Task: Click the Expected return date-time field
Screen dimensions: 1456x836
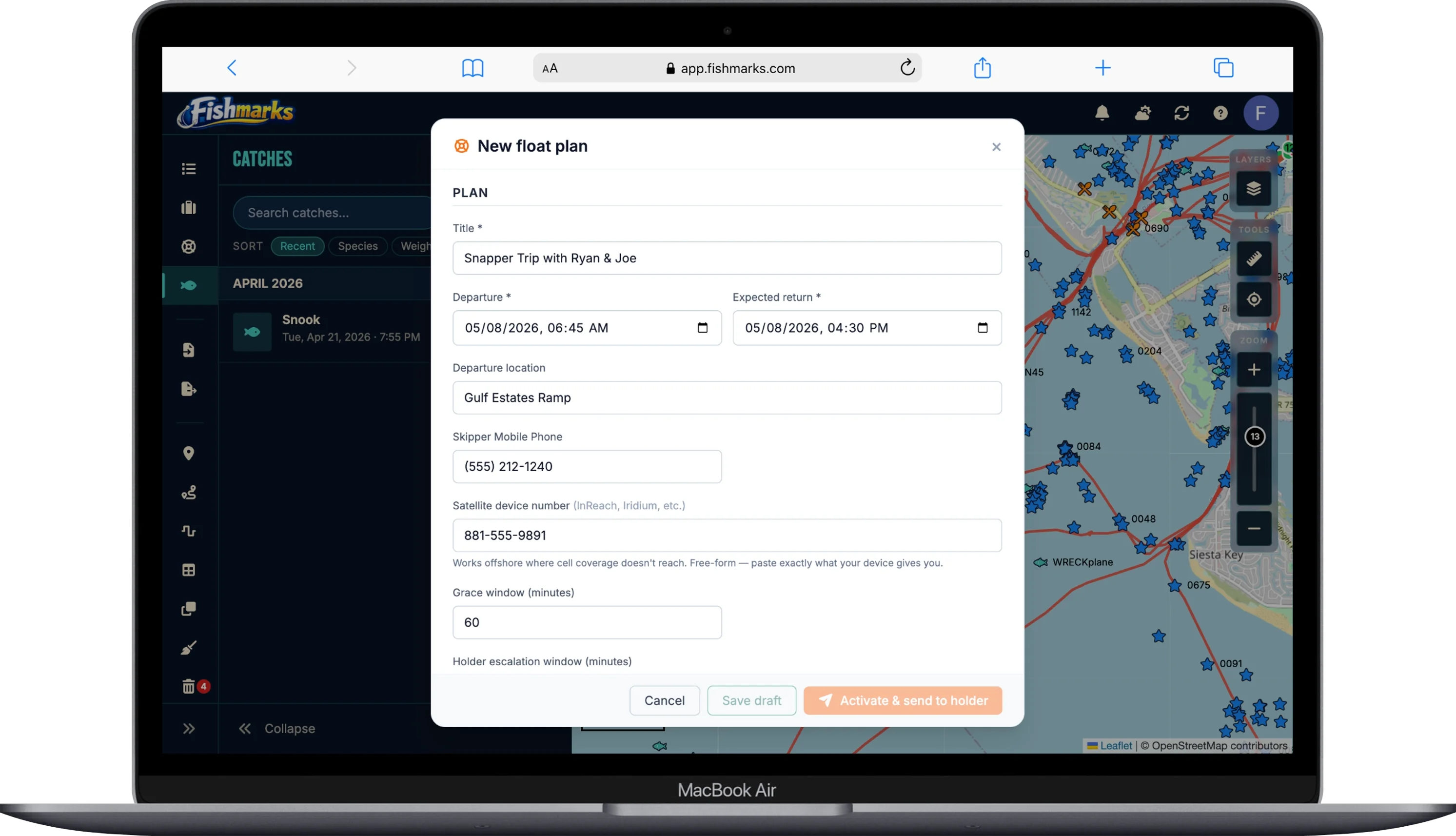Action: 866,328
